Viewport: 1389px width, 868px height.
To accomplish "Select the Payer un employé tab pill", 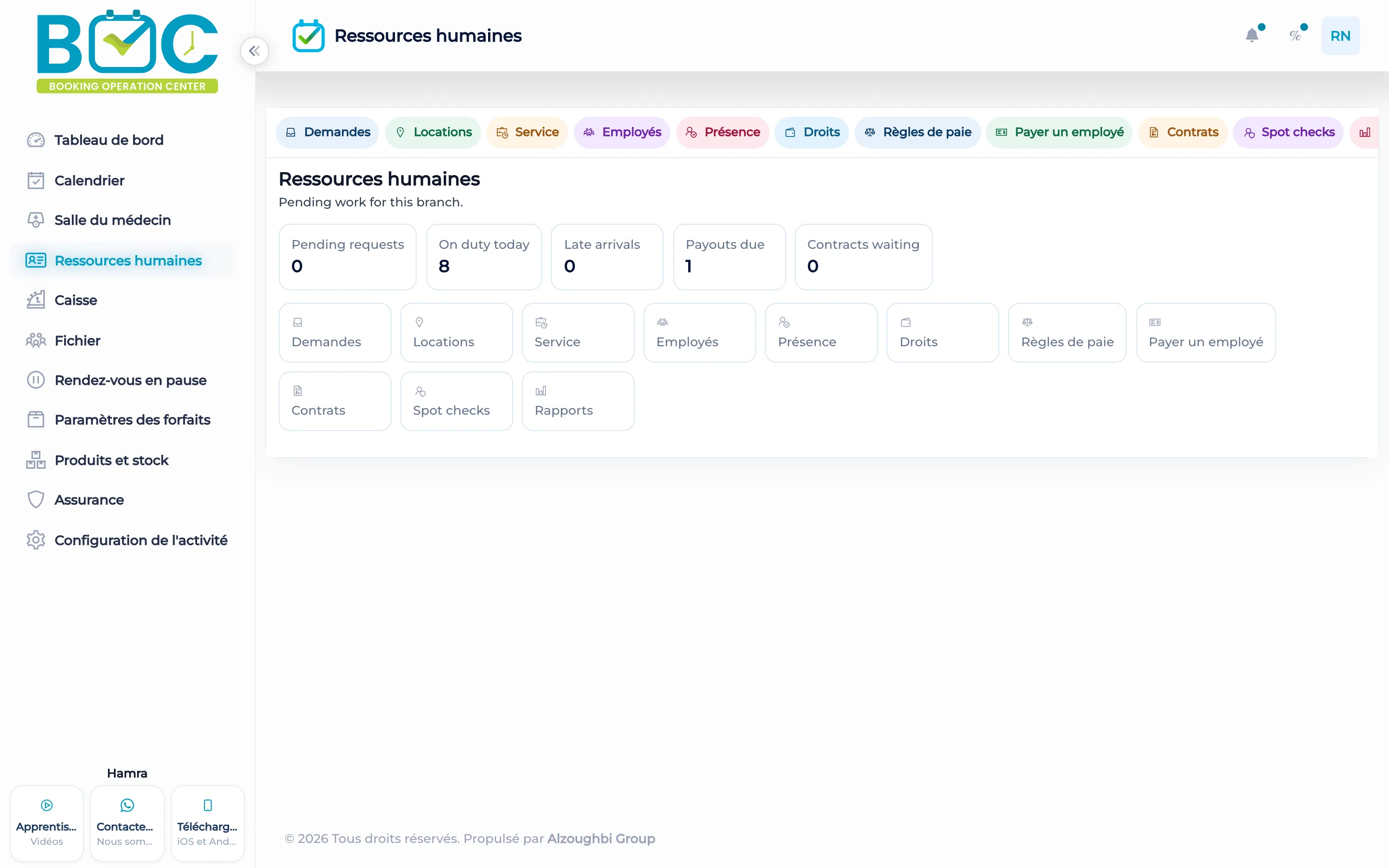I will point(1059,133).
